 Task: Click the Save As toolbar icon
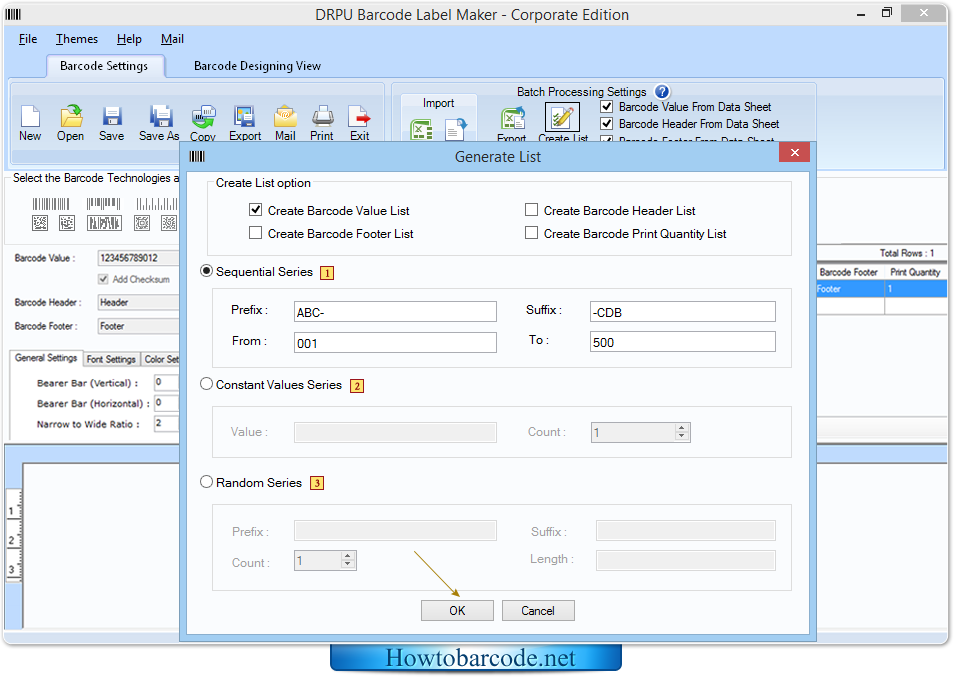click(x=159, y=118)
